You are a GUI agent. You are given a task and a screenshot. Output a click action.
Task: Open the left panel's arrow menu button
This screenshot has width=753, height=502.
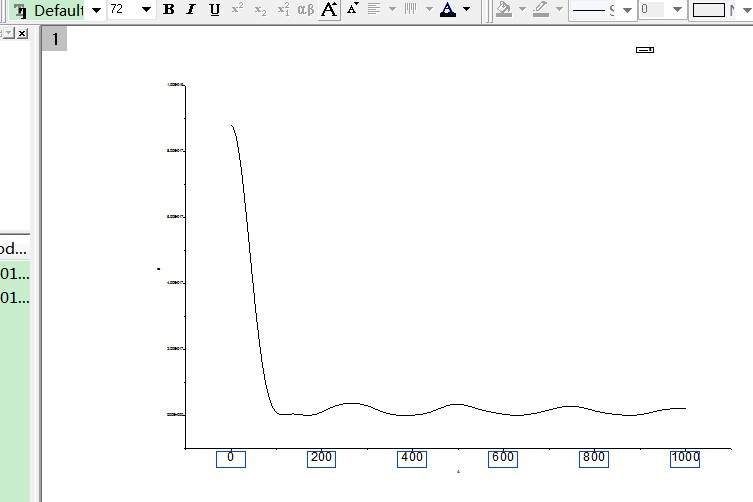(9, 33)
